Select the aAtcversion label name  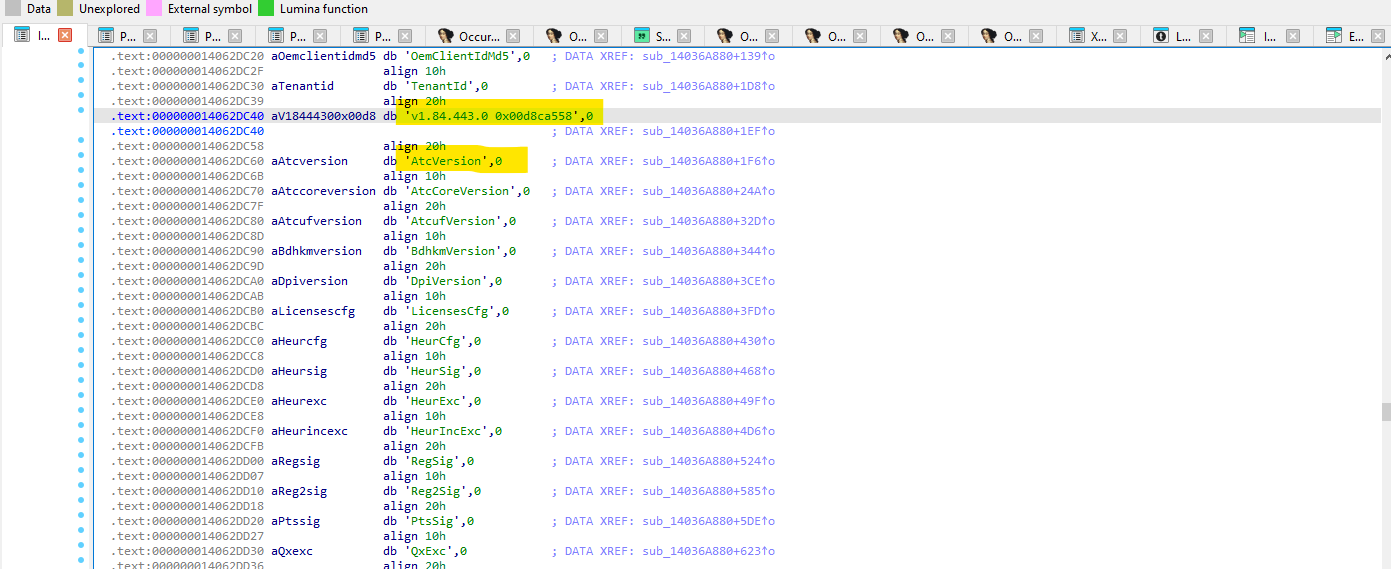tap(310, 161)
